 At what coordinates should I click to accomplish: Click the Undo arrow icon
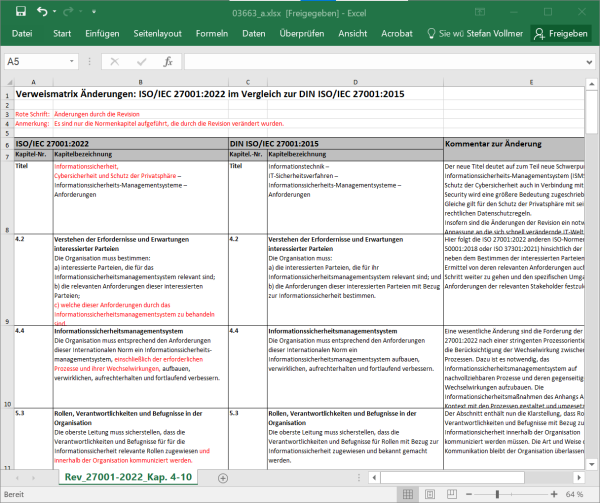[43, 11]
